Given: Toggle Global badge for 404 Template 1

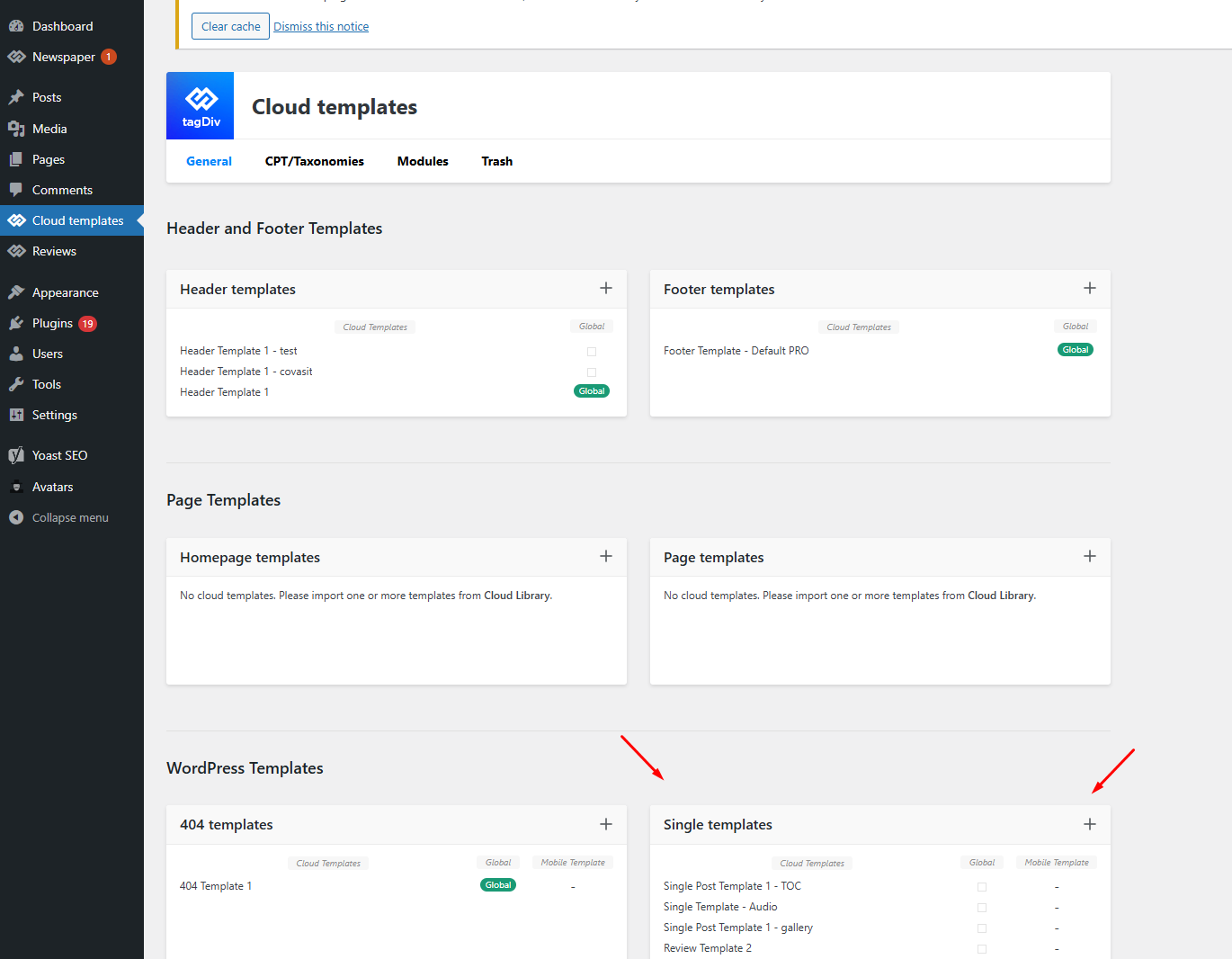Looking at the screenshot, I should pyautogui.click(x=498, y=885).
